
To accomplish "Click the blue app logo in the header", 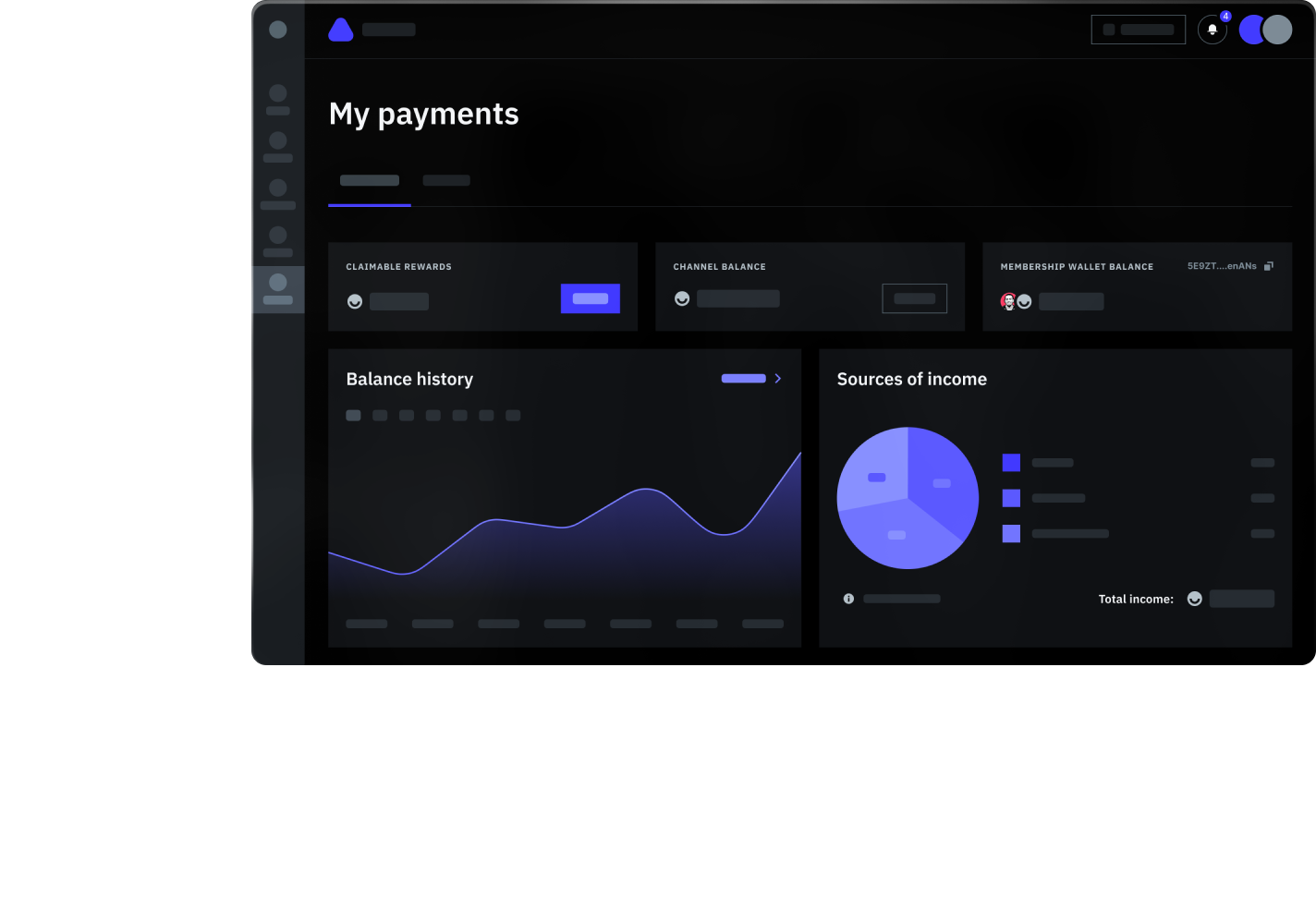I will click(341, 29).
